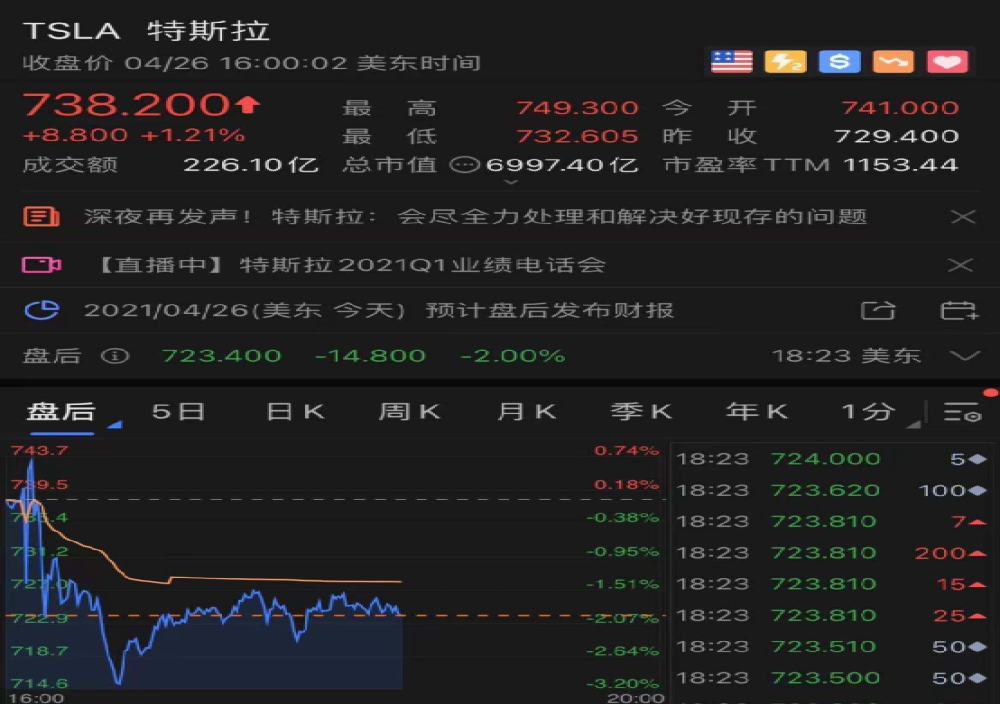Tap the TSLA 特斯拉 stock title
The width and height of the screenshot is (1000, 704).
146,31
